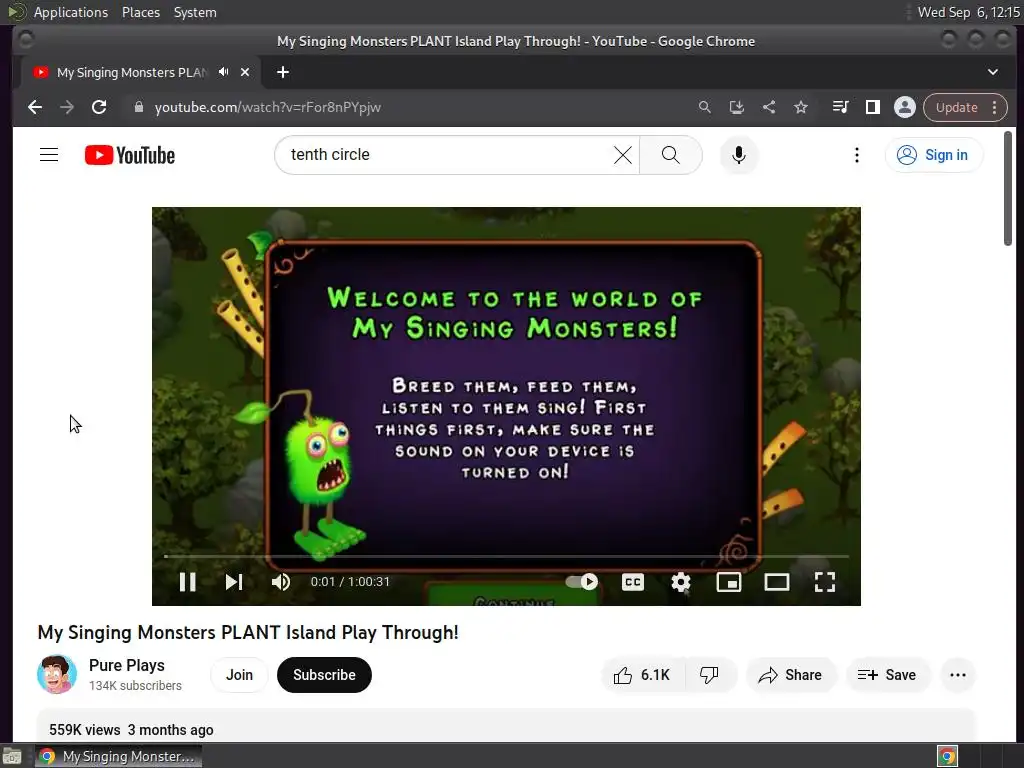Open Pure Plays channel avatar
1024x768 pixels.
57,675
